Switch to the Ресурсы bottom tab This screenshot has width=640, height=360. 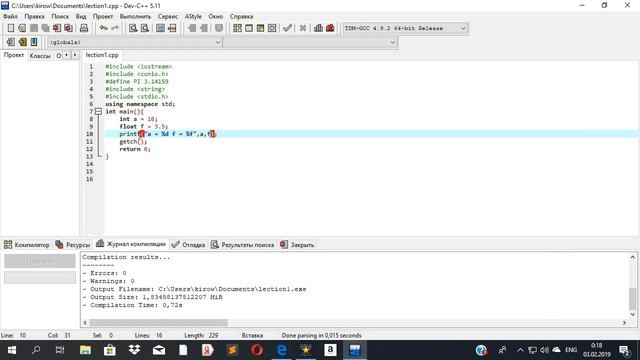(73, 245)
